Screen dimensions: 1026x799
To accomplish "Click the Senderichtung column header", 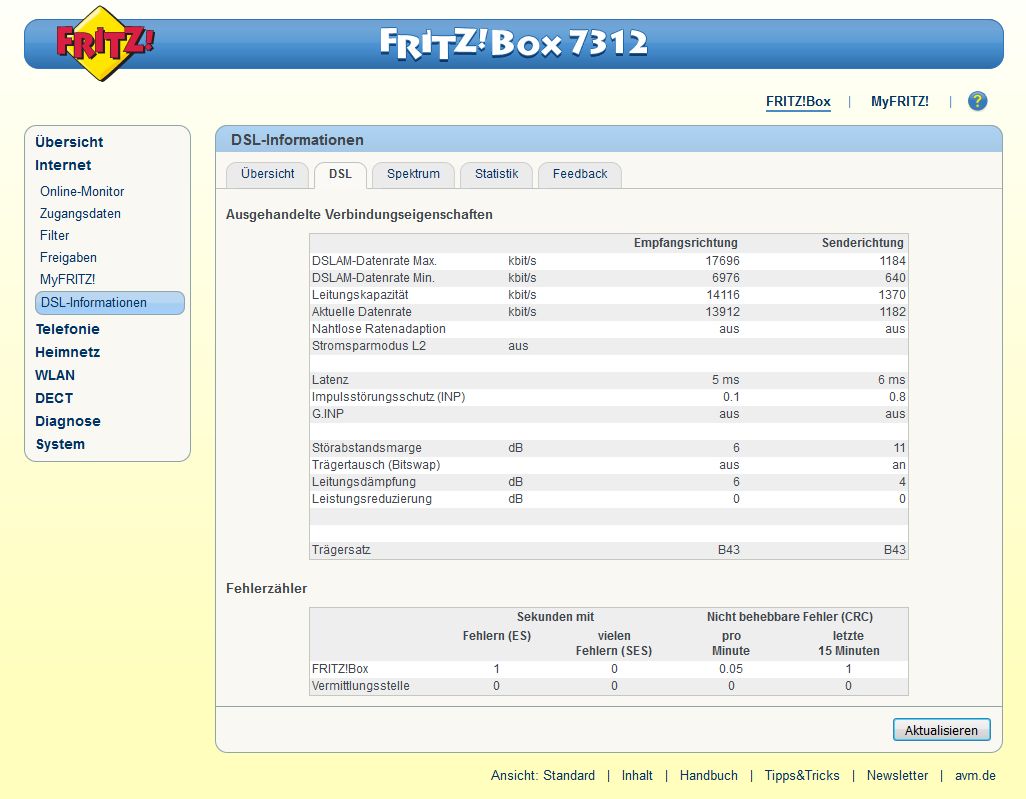I will click(x=862, y=243).
